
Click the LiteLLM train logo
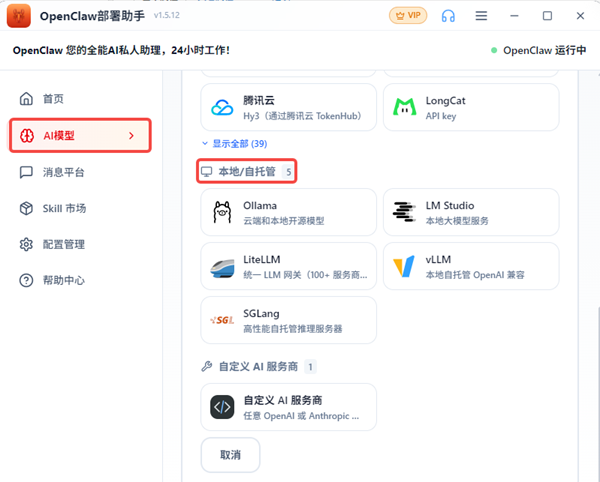222,268
